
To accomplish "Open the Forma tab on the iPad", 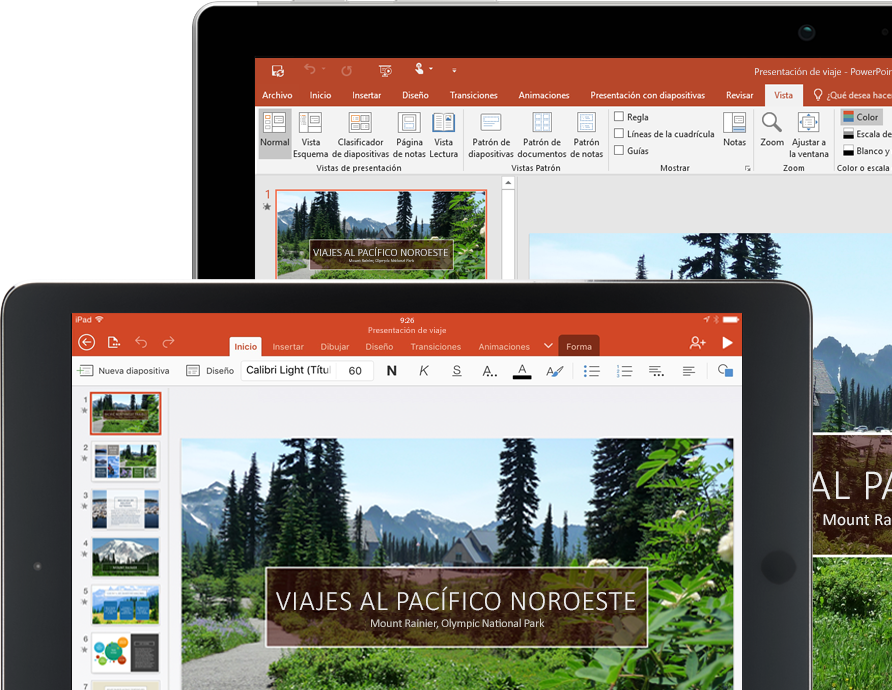I will pos(579,346).
